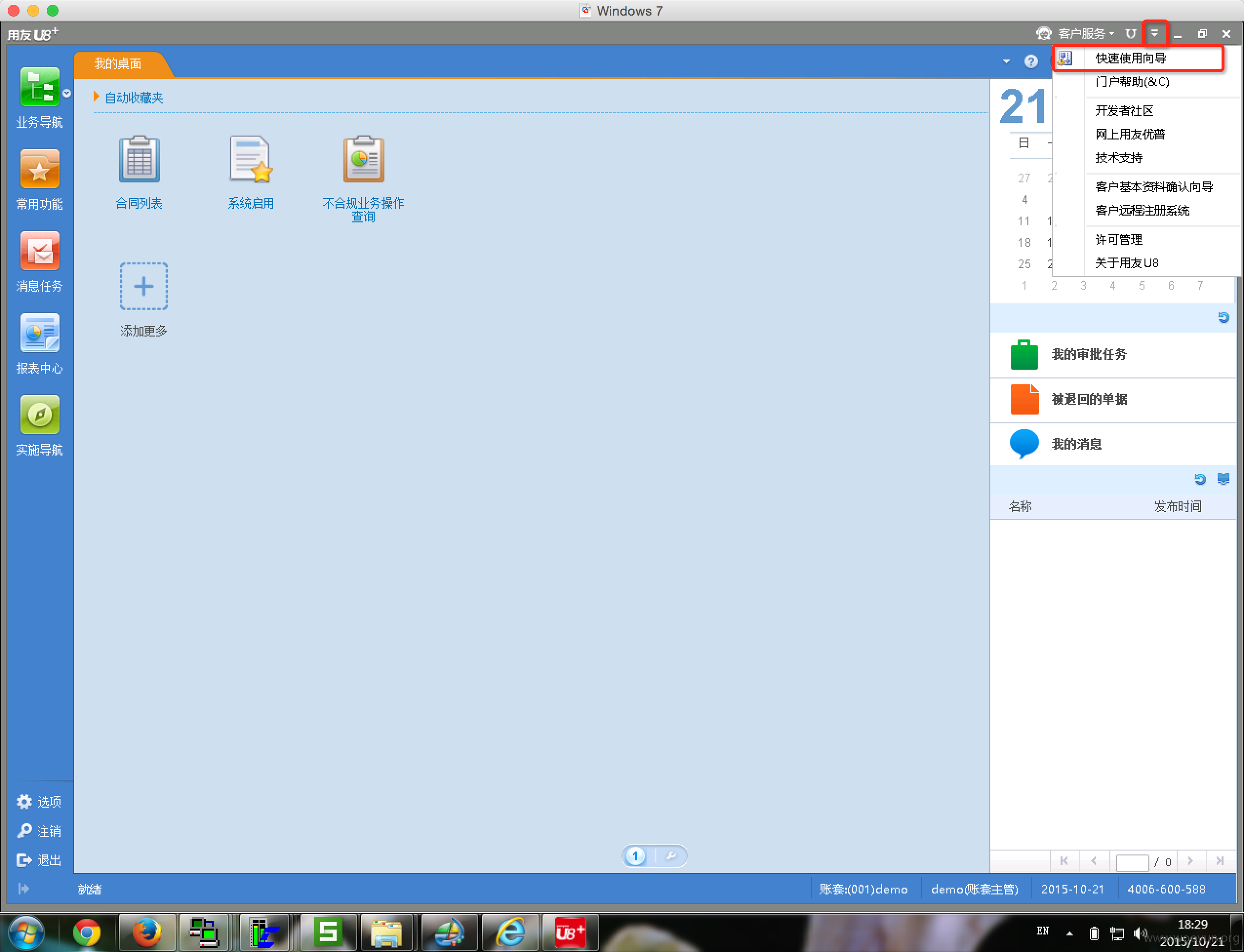The width and height of the screenshot is (1244, 952).
Task: Open Internet Explorer from the taskbar
Action: tap(511, 932)
